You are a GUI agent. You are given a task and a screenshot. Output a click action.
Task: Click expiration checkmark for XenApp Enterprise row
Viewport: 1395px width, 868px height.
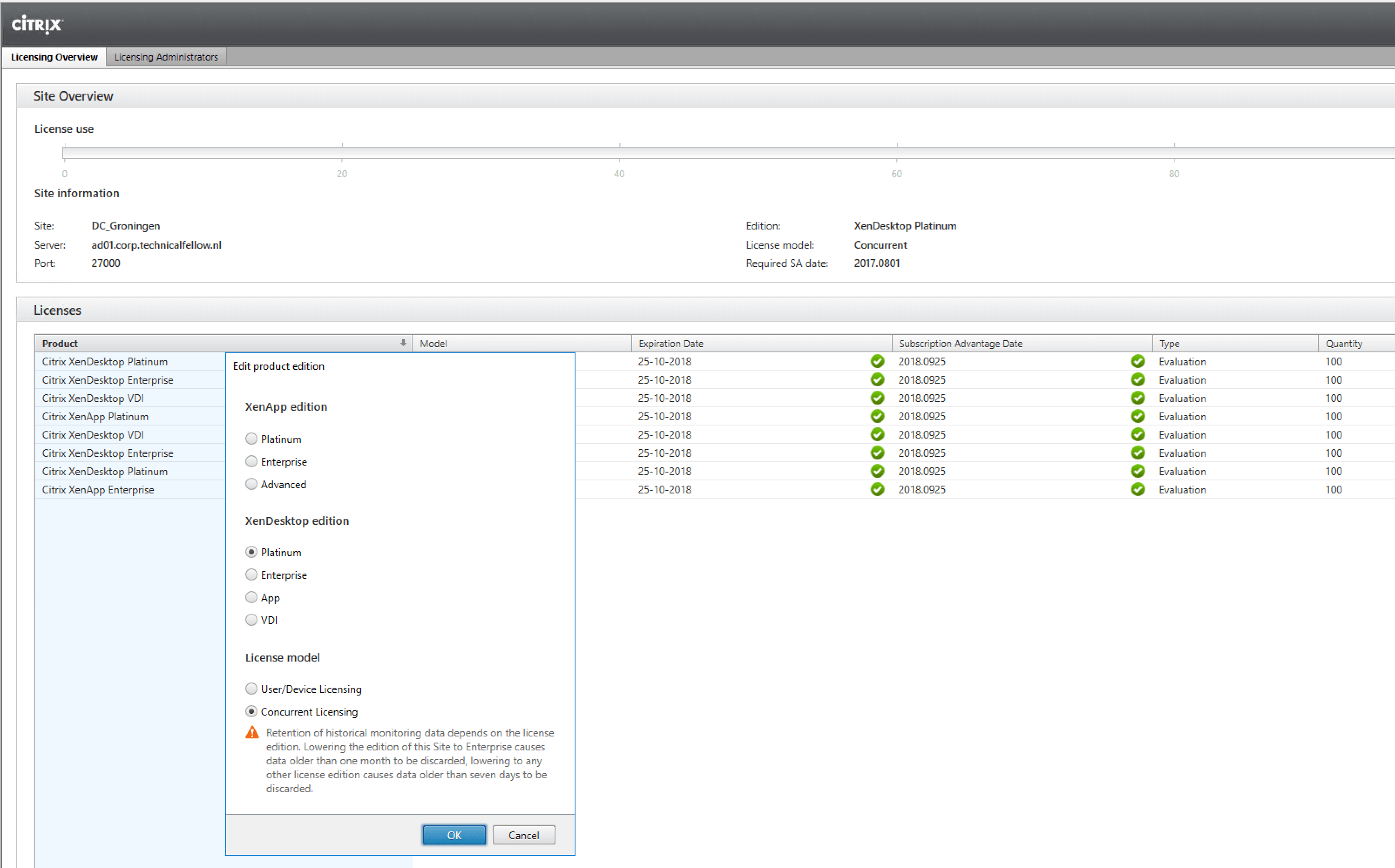pos(877,489)
